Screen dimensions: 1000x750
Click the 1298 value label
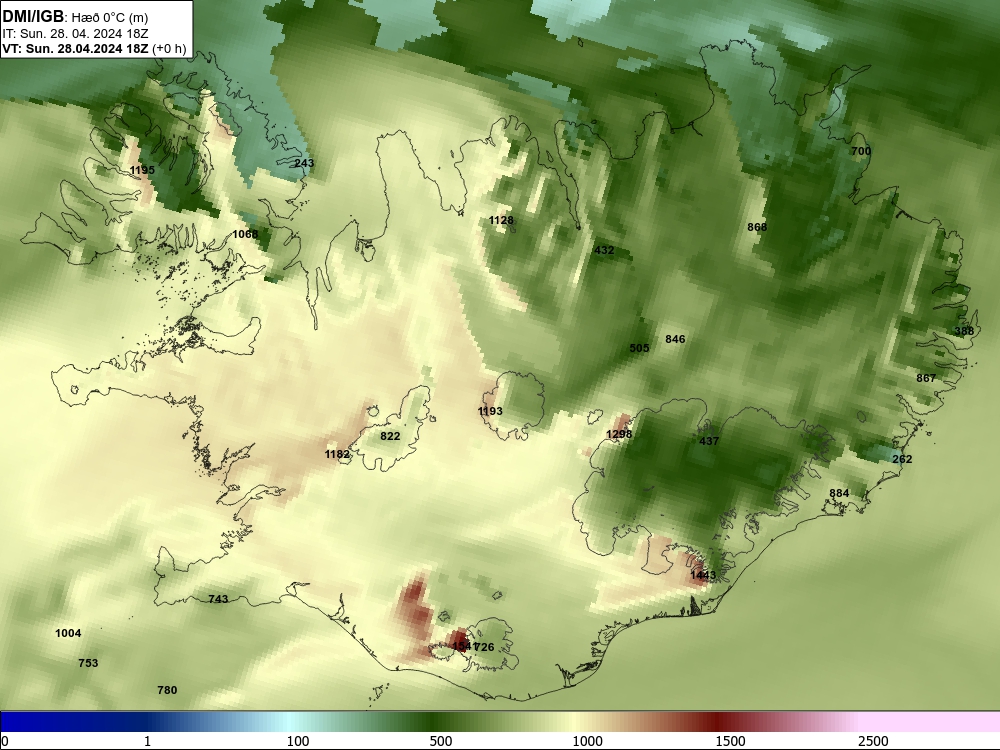(x=619, y=434)
